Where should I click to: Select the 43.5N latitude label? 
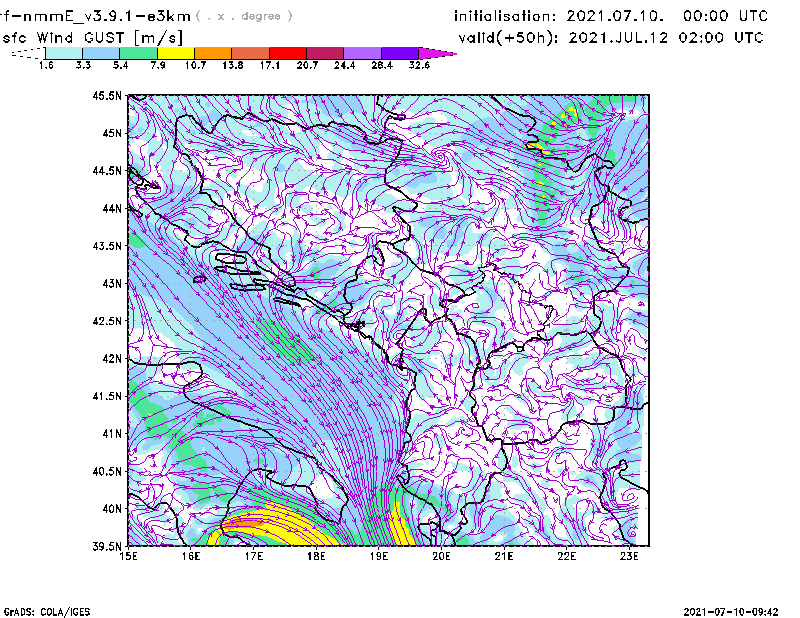107,246
